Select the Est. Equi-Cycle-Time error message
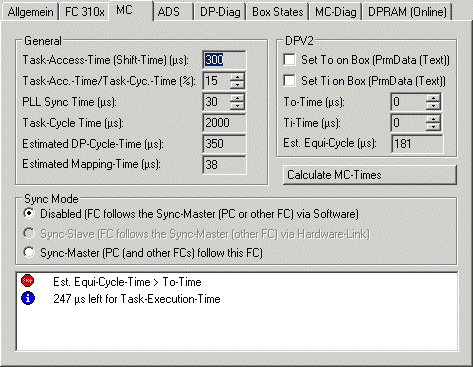The height and width of the screenshot is (367, 473). pos(127,282)
